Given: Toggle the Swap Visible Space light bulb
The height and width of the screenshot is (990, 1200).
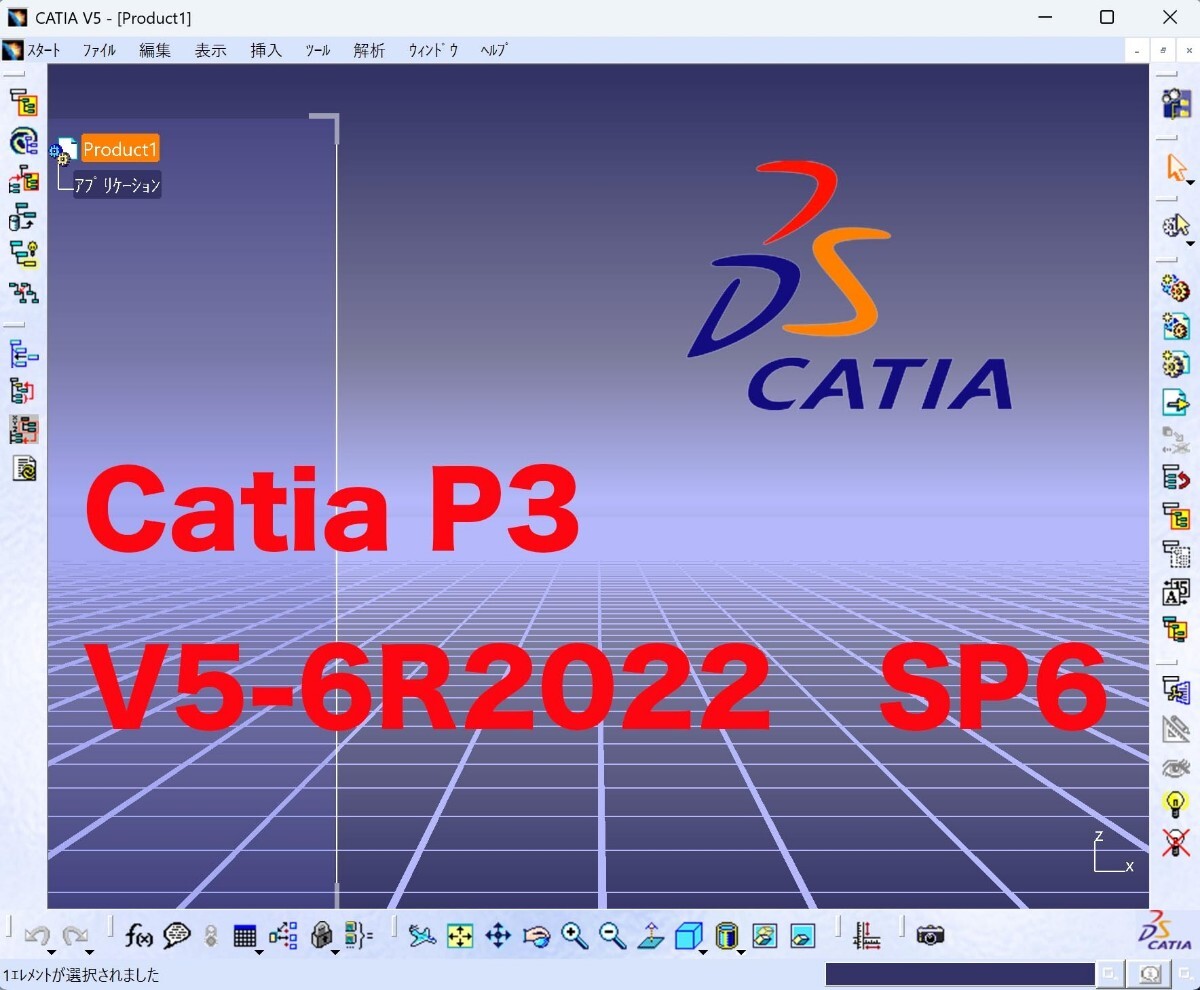Looking at the screenshot, I should pyautogui.click(x=1175, y=801).
